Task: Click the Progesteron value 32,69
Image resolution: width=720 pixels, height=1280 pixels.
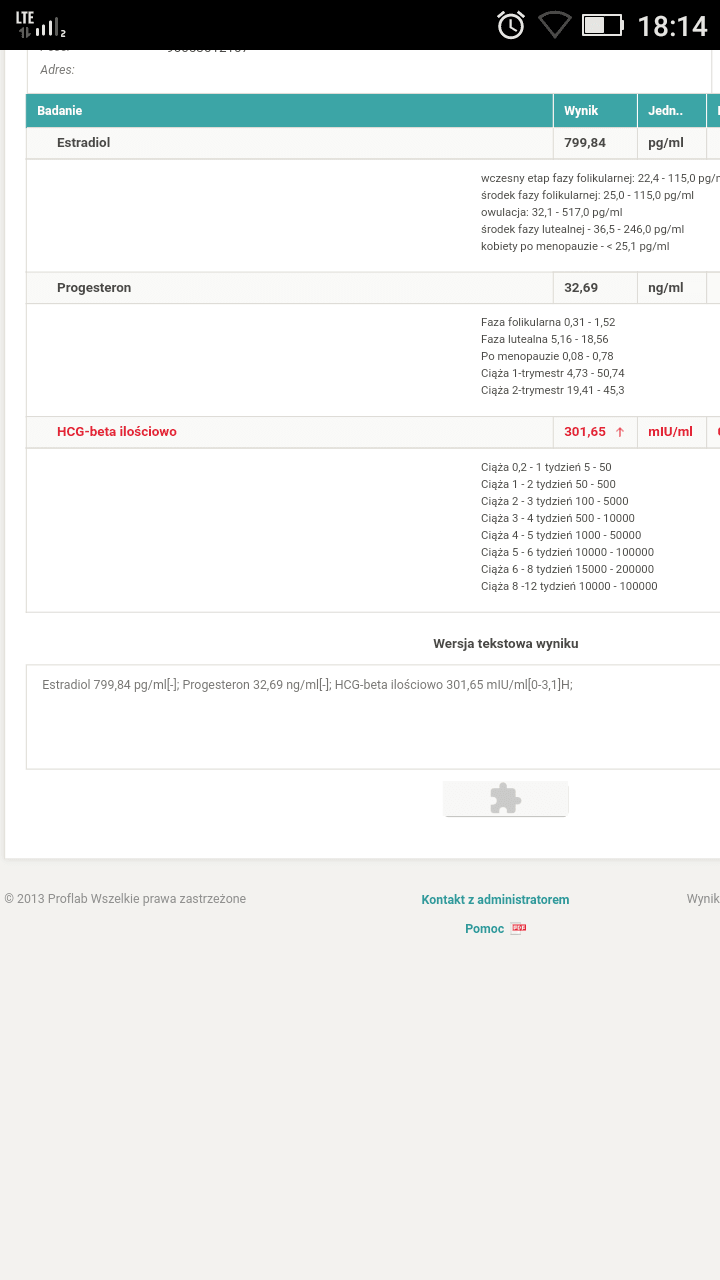Action: pyautogui.click(x=581, y=288)
